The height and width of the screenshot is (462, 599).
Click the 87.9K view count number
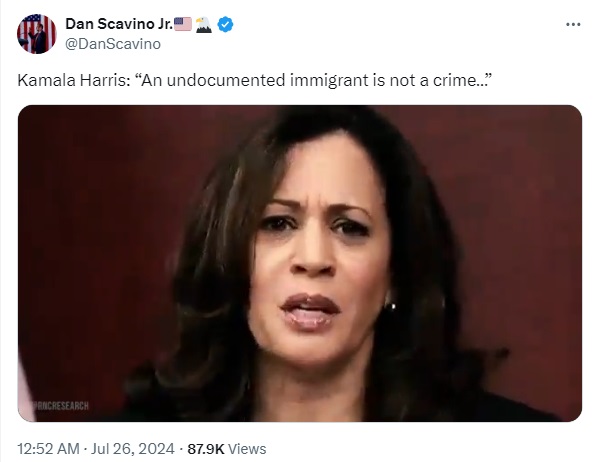pyautogui.click(x=206, y=449)
